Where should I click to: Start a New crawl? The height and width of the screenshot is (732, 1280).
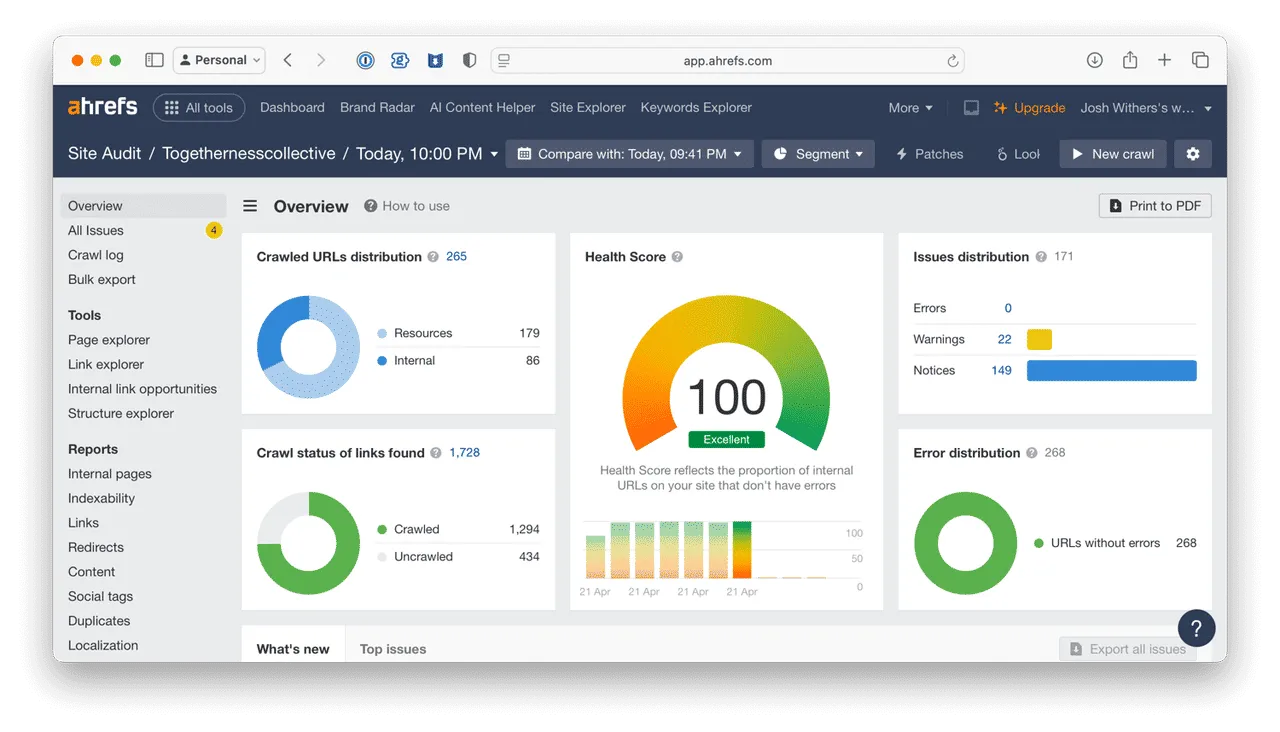(1112, 154)
